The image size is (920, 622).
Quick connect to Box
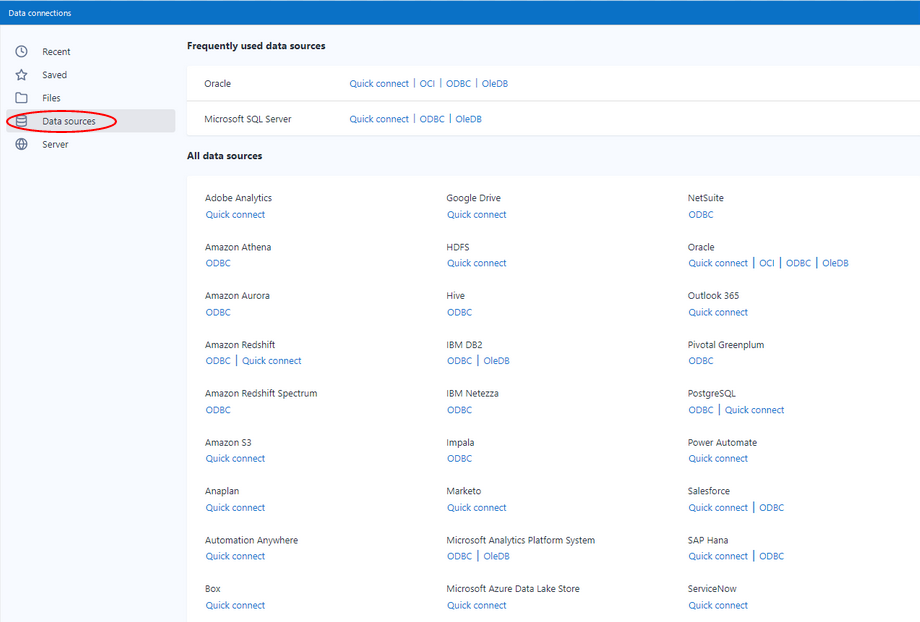pos(235,605)
